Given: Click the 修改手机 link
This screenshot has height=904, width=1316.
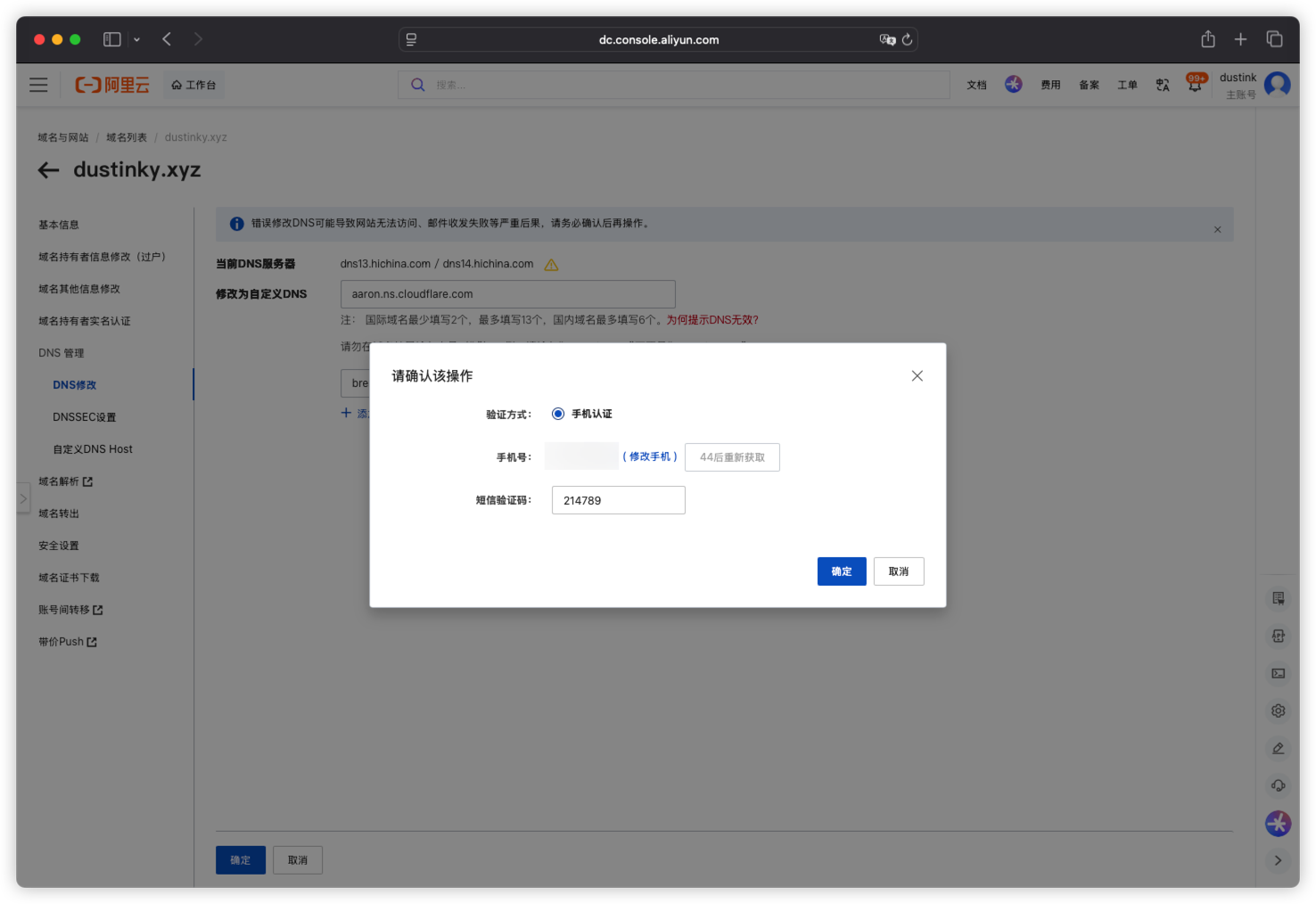Looking at the screenshot, I should [650, 456].
